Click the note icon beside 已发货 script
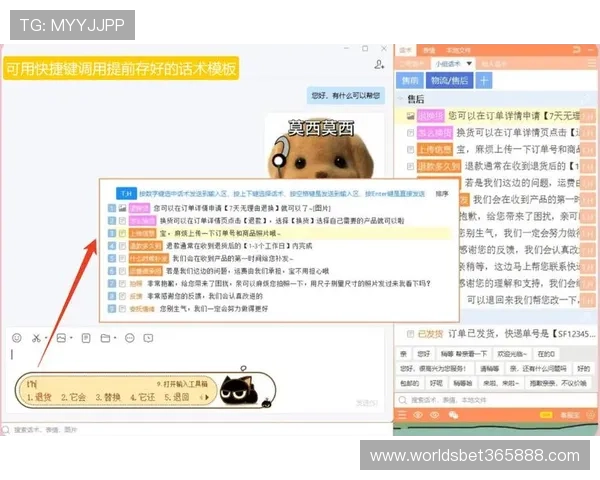The width and height of the screenshot is (600, 480). (x=410, y=334)
